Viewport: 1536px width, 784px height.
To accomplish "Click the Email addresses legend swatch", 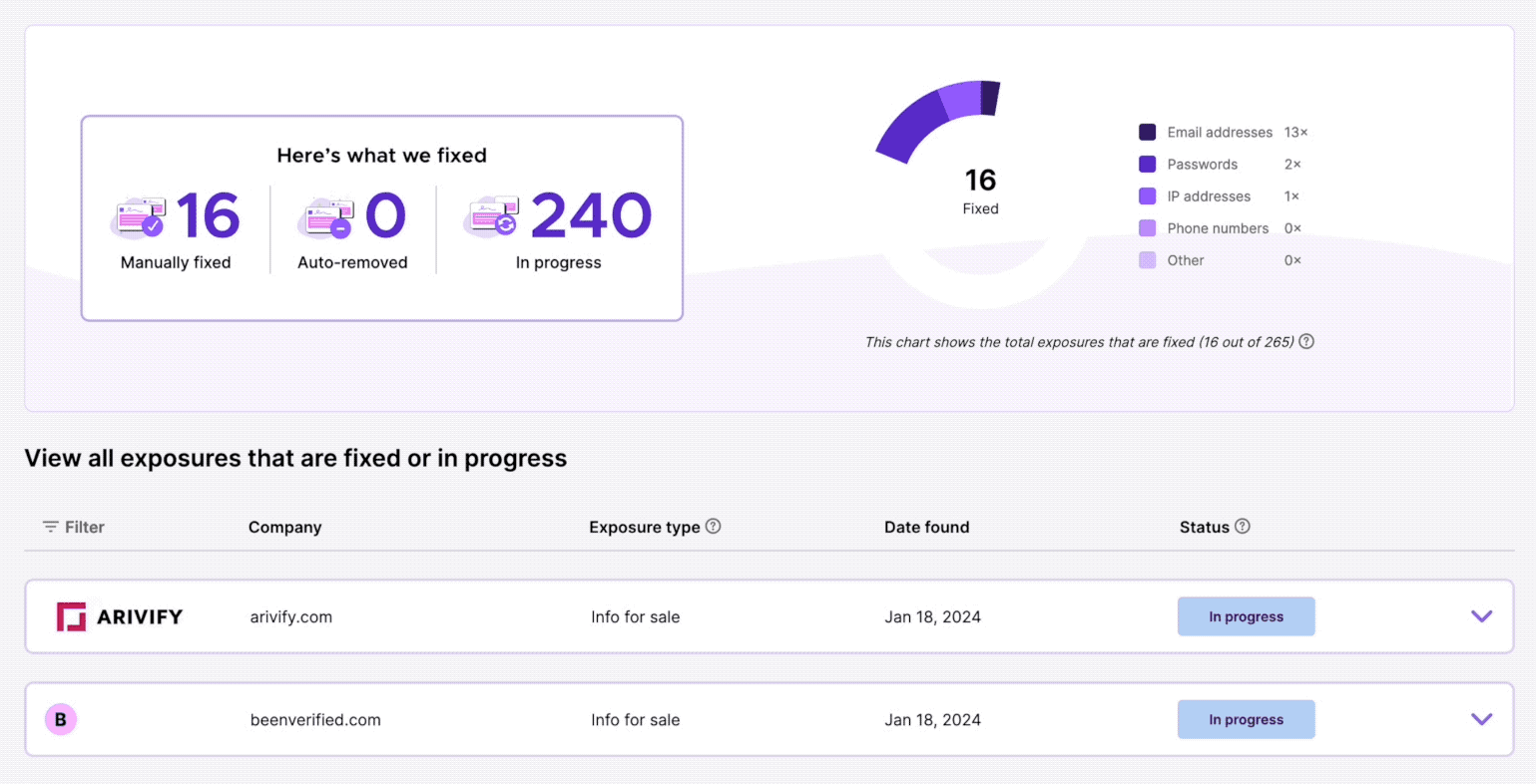I will [1148, 132].
